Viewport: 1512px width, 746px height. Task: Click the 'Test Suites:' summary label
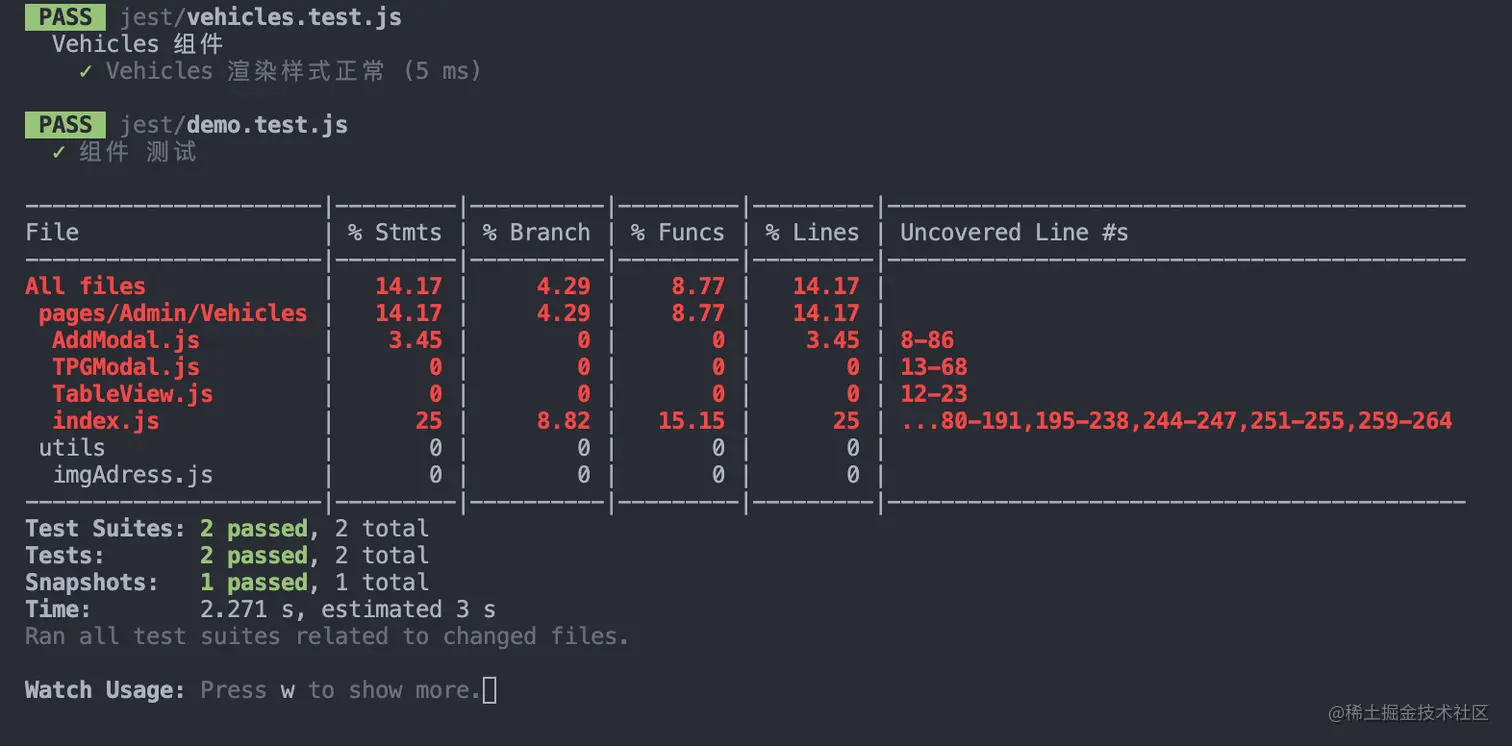coord(105,528)
